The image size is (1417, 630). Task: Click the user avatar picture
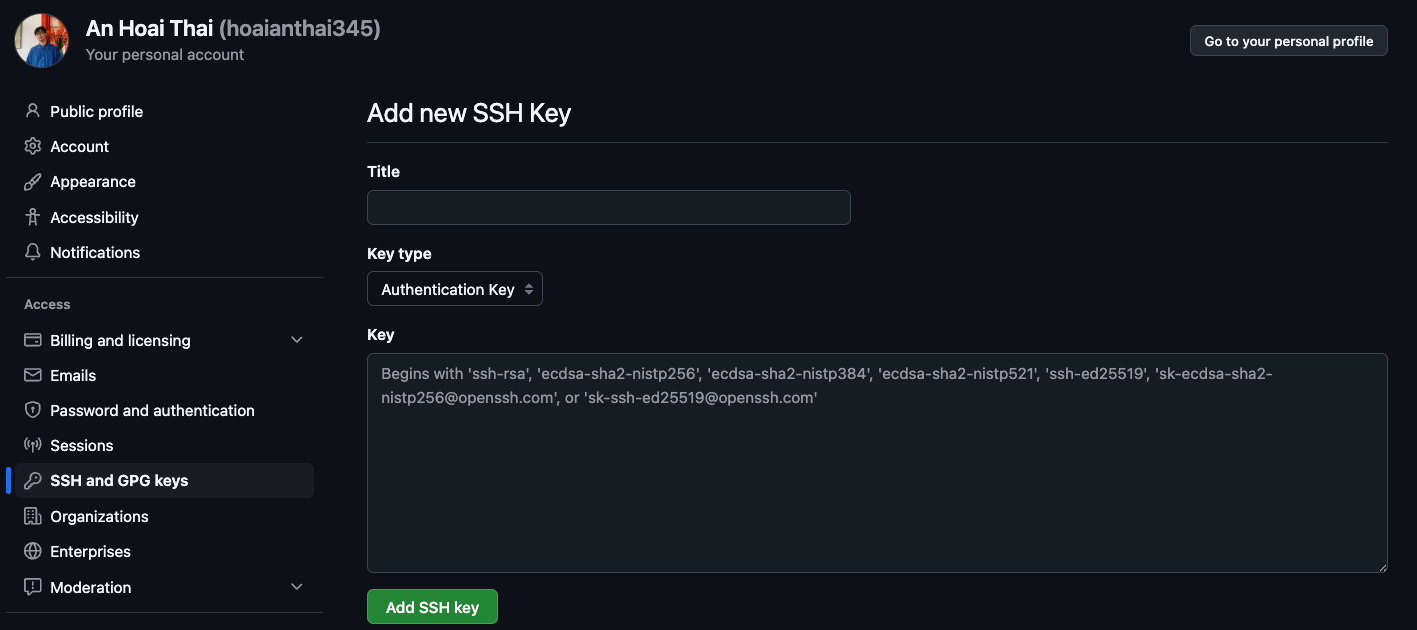coord(41,41)
